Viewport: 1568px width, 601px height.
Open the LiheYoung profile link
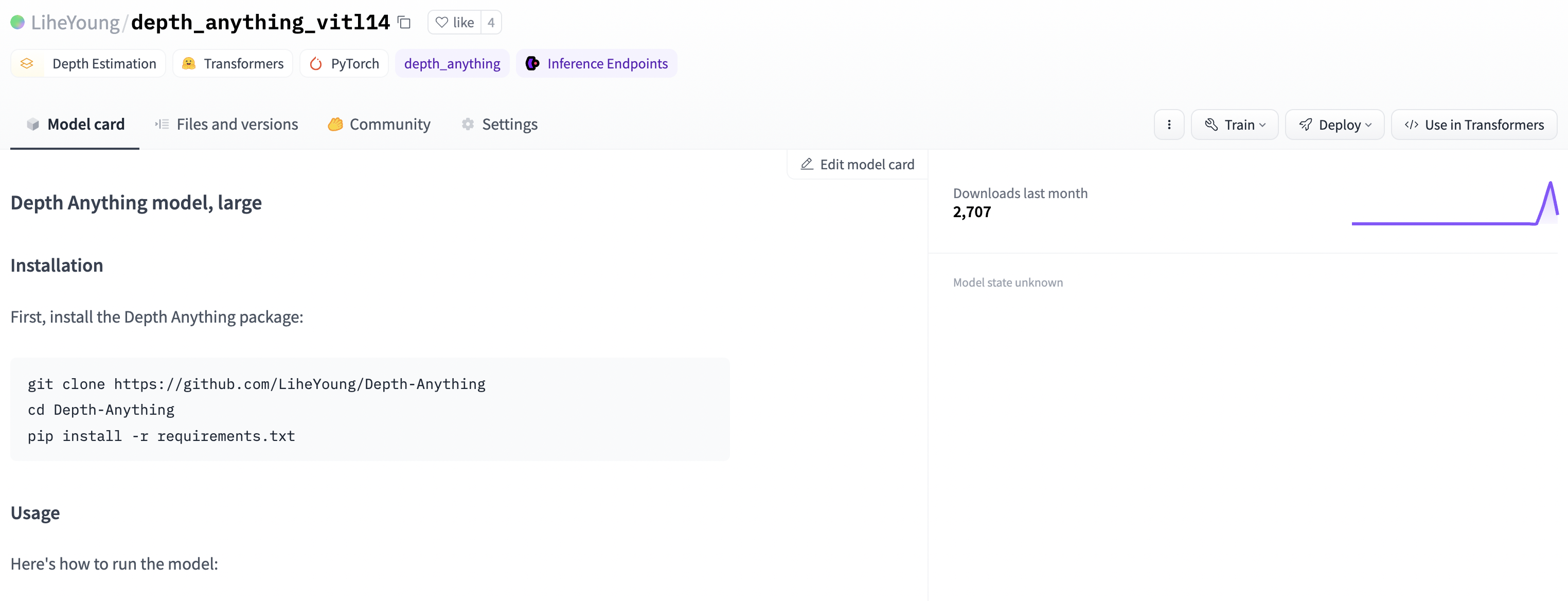(76, 23)
